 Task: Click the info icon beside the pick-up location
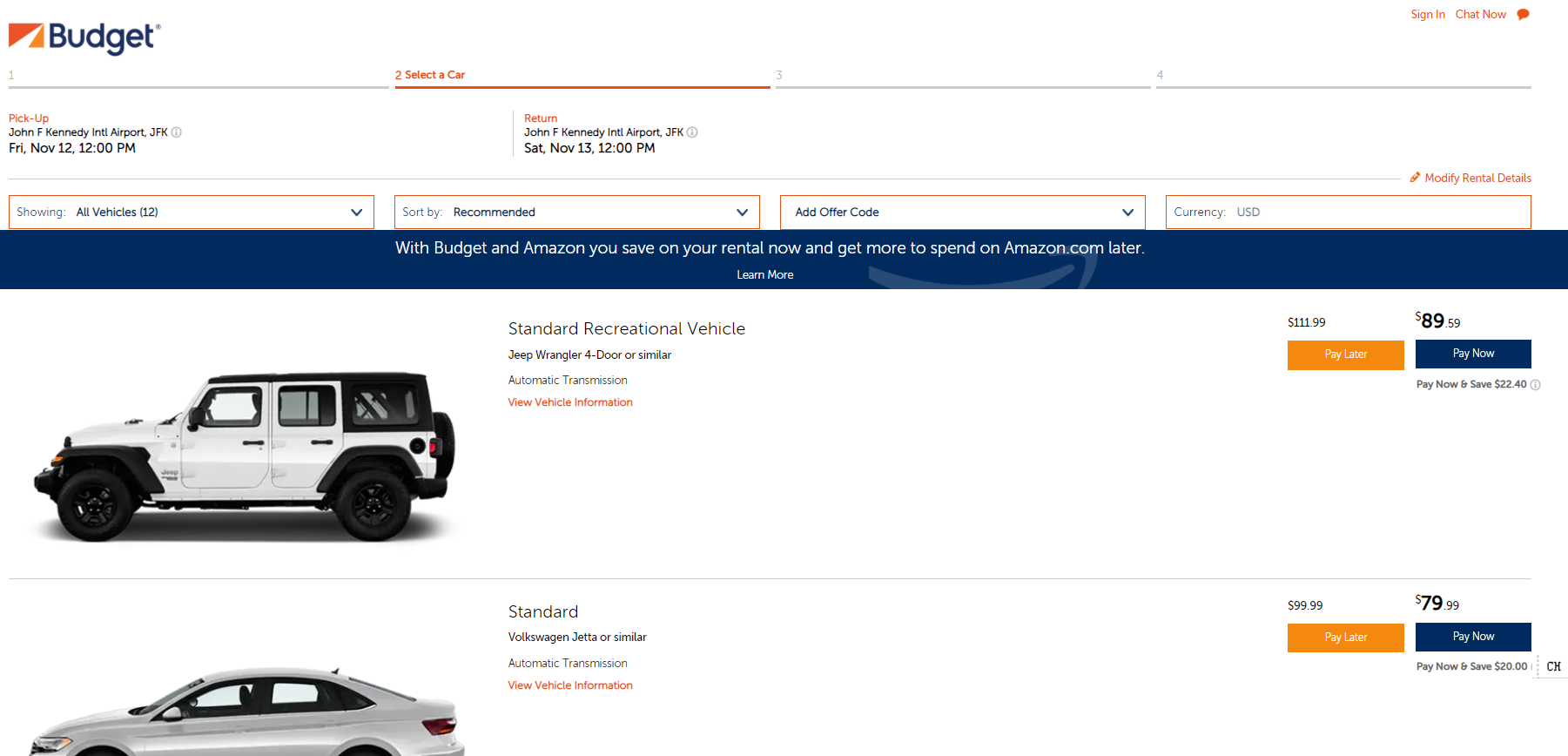point(177,132)
